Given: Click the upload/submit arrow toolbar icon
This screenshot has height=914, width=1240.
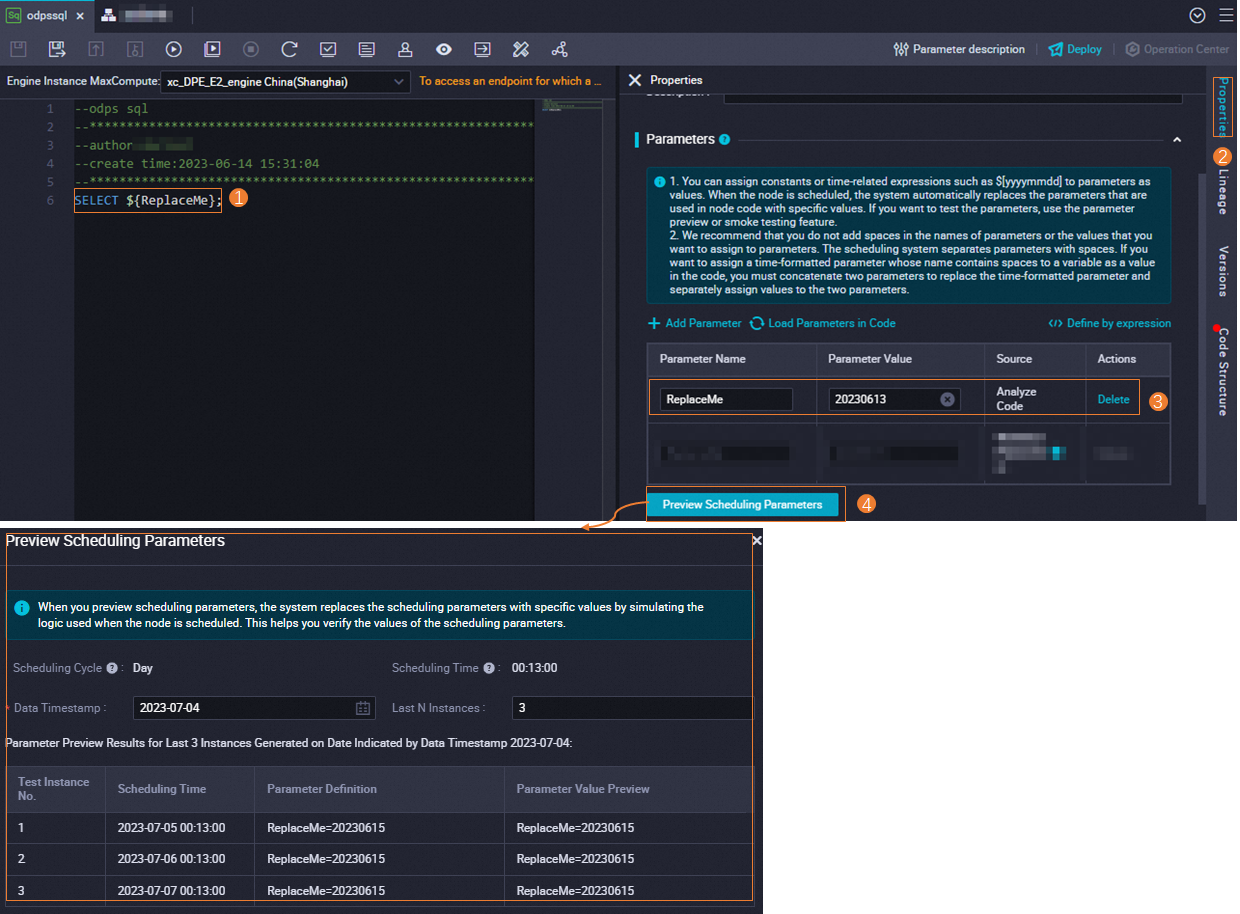Looking at the screenshot, I should point(96,49).
